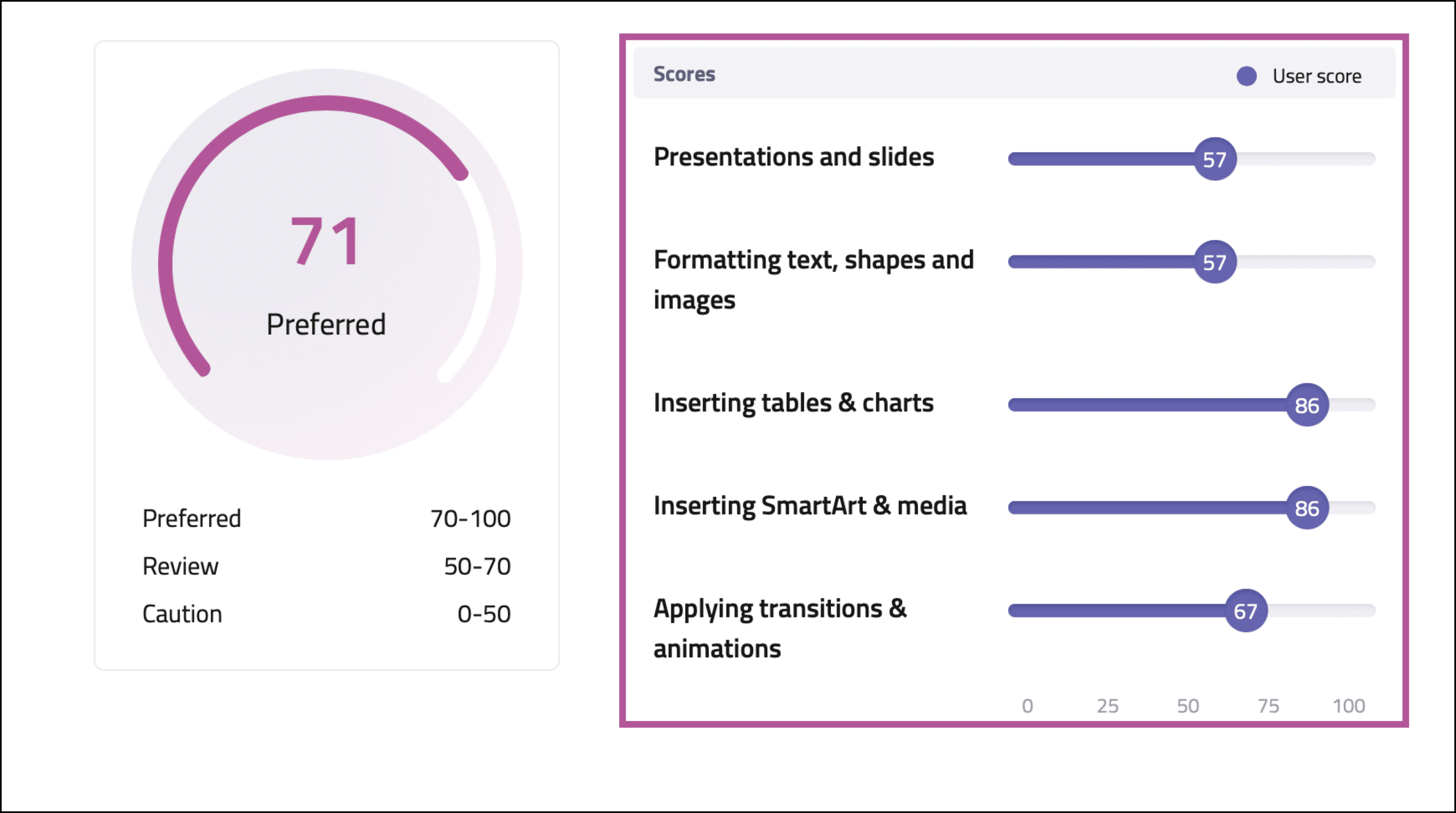Click the Applying transitions & animations label
Screen dimensions: 1456x813
780,629
